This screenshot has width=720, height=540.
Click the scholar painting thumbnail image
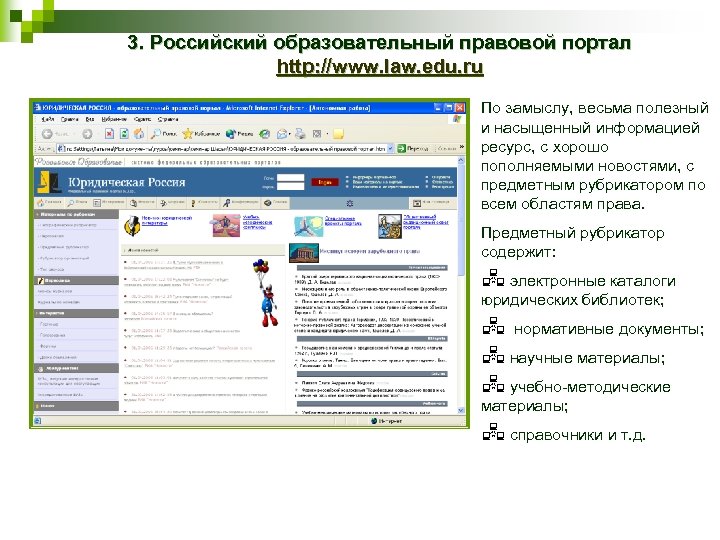(389, 225)
